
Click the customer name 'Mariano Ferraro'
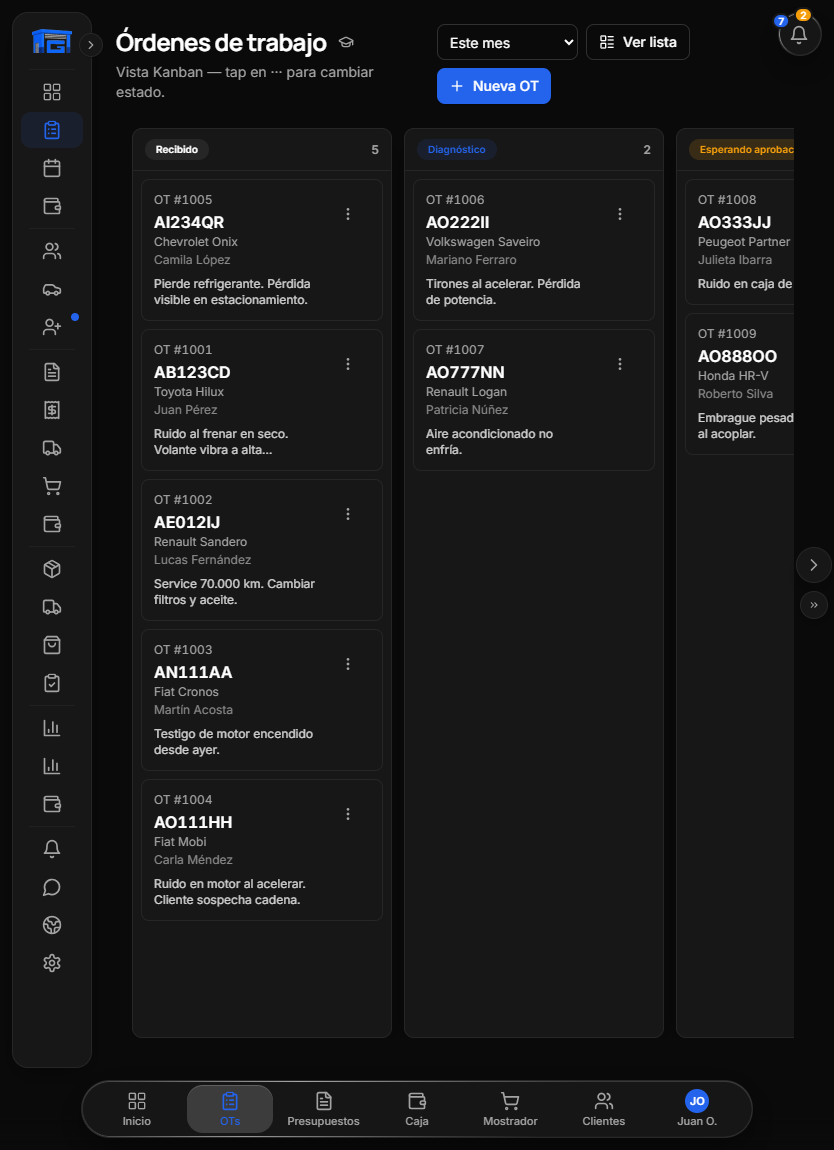472,260
